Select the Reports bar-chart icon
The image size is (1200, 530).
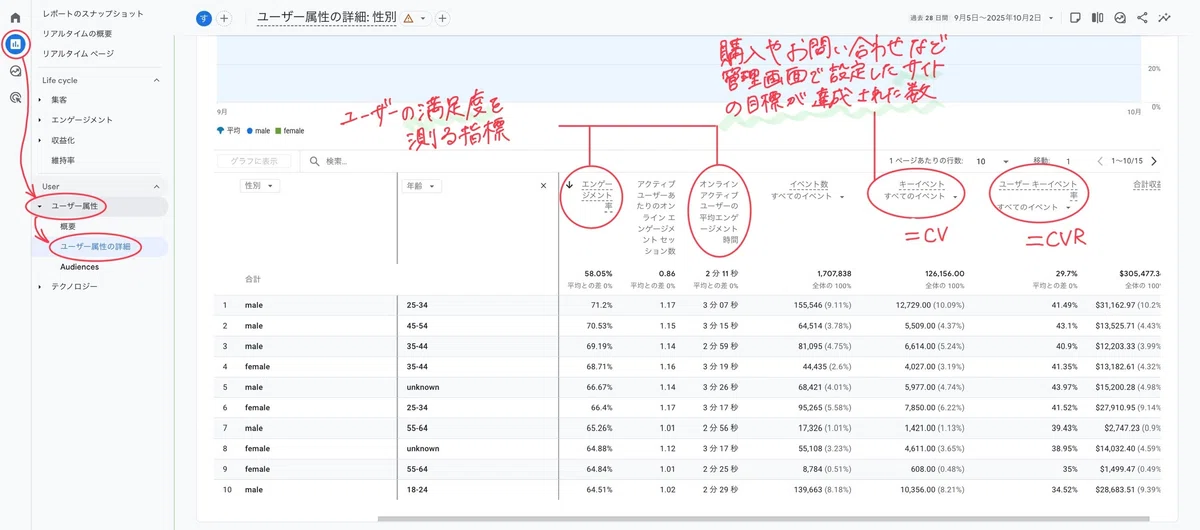pos(15,44)
